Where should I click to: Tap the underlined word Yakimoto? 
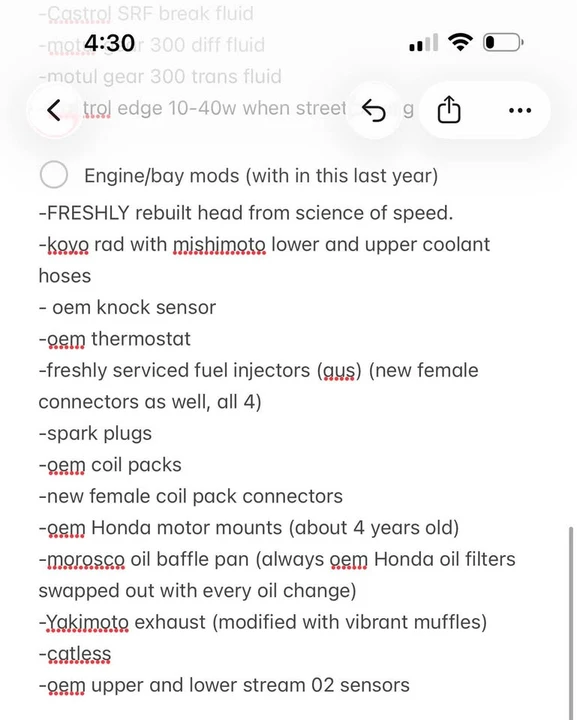pos(87,623)
